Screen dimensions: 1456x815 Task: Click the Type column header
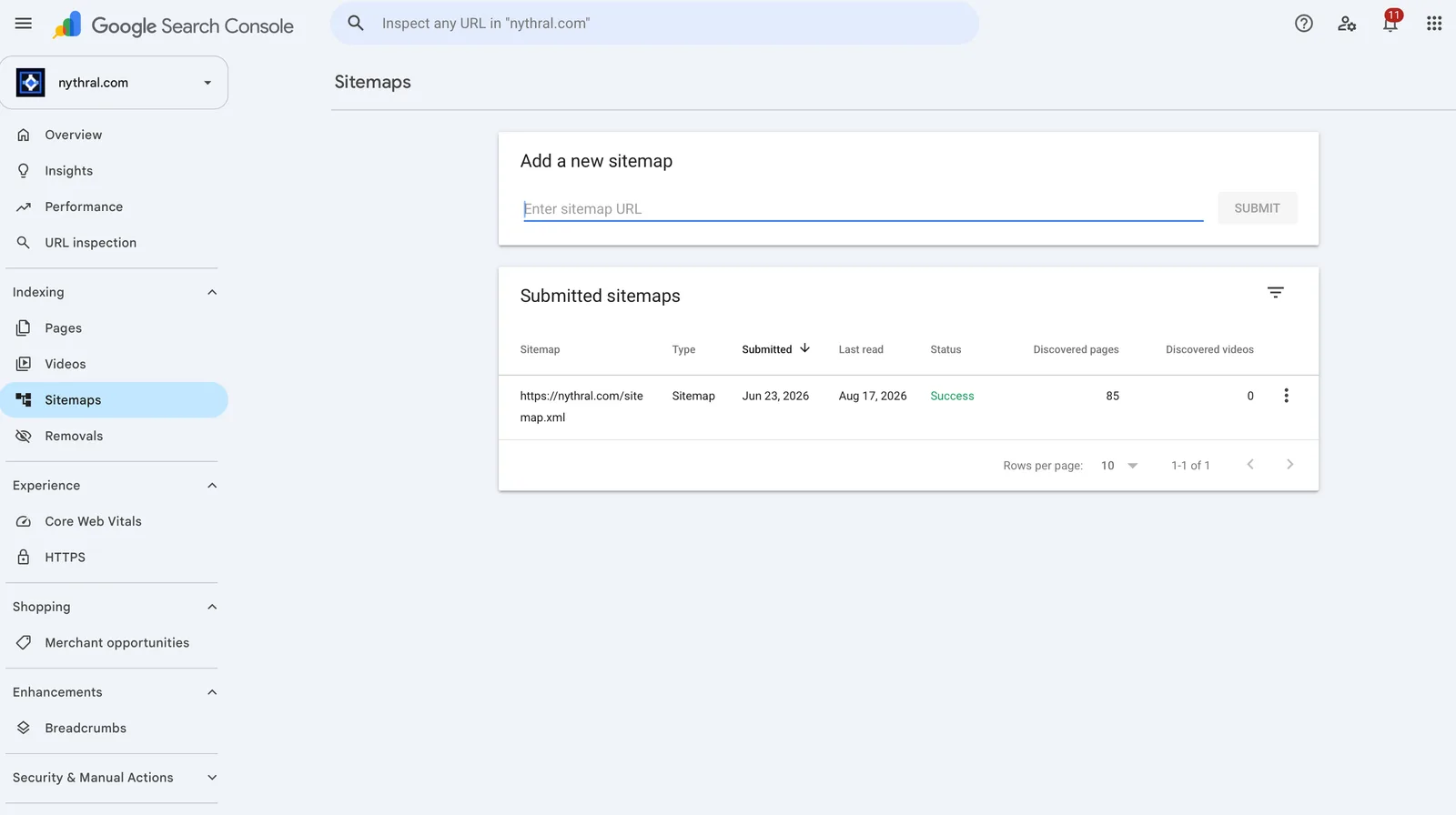pos(683,349)
